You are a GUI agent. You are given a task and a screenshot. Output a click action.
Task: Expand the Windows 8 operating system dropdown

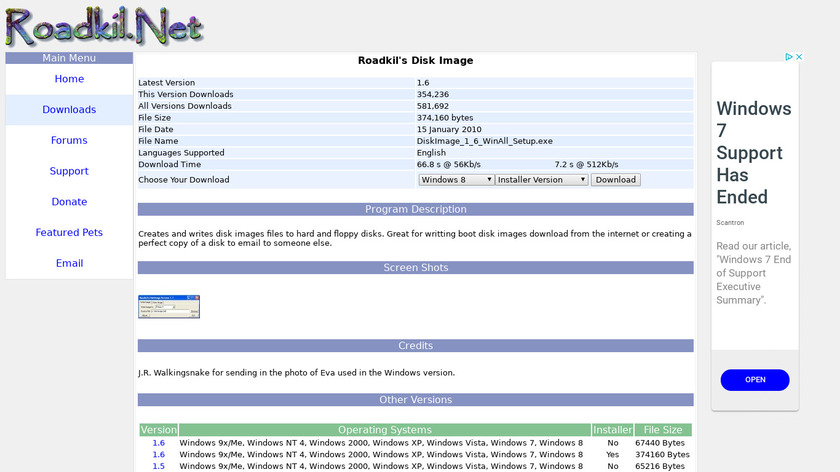coord(456,180)
